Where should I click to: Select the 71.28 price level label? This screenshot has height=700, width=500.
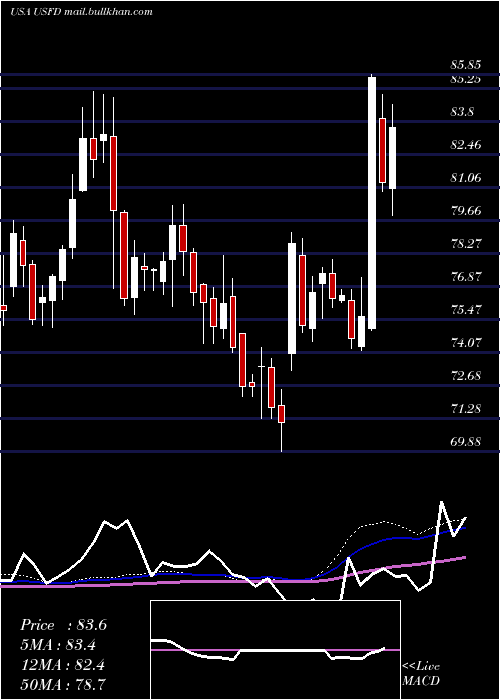[x=466, y=408]
